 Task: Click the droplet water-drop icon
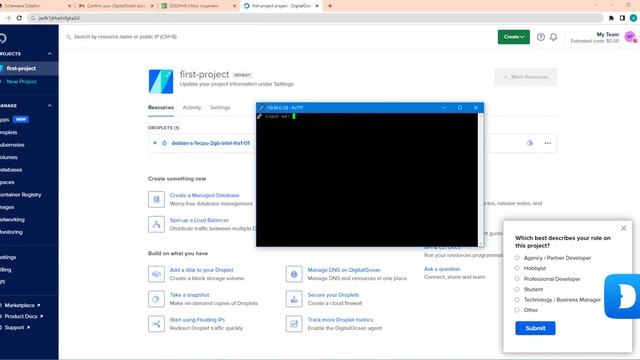click(x=164, y=143)
